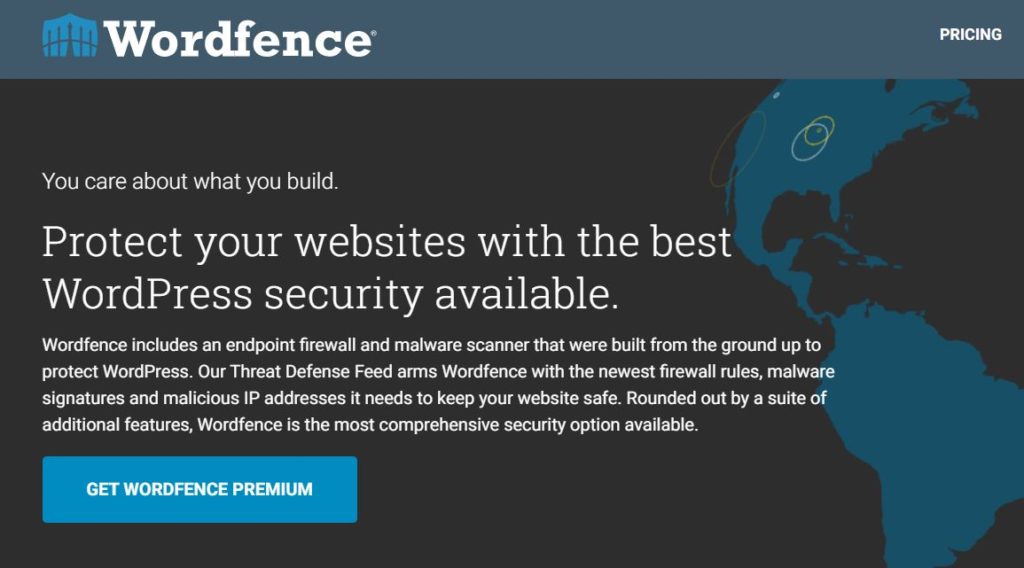Click the Wordfence wordmark text in header
Image resolution: width=1024 pixels, height=568 pixels.
click(237, 39)
